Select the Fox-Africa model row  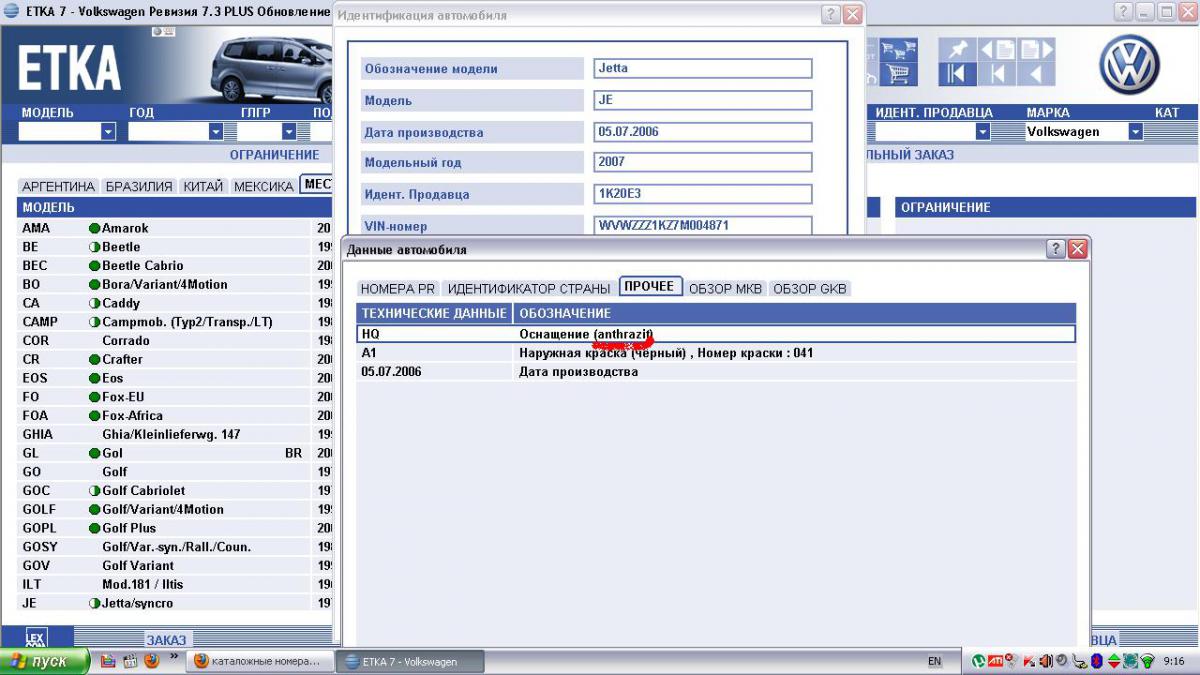[x=175, y=416]
